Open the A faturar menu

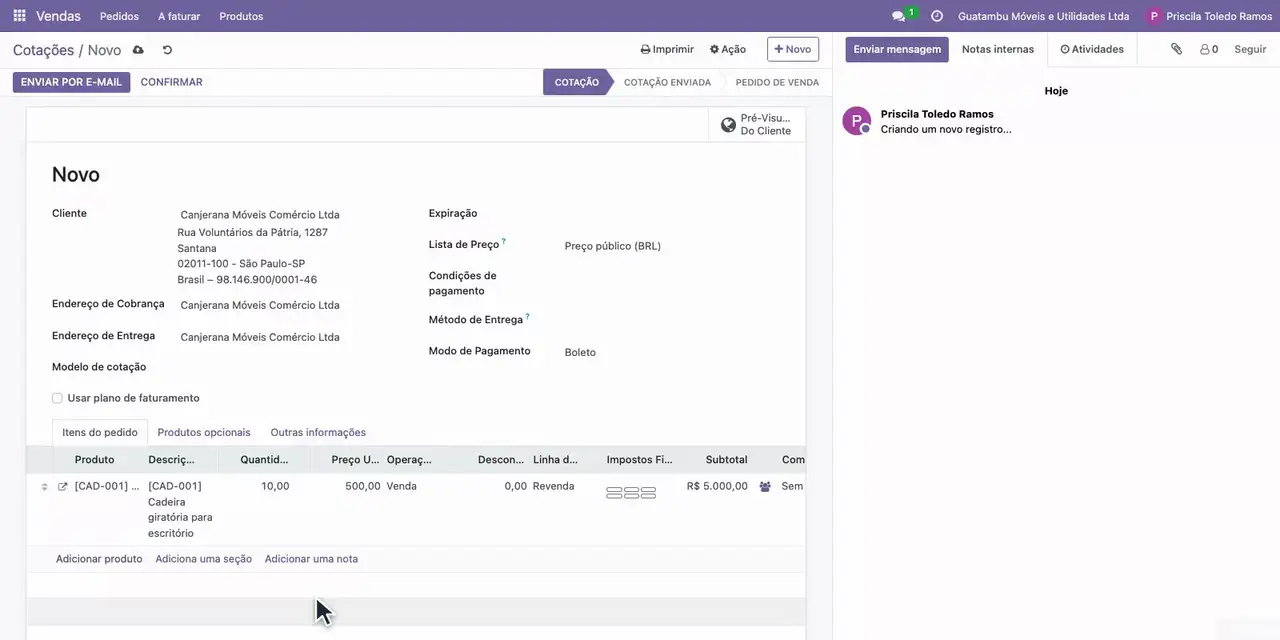[x=179, y=16]
